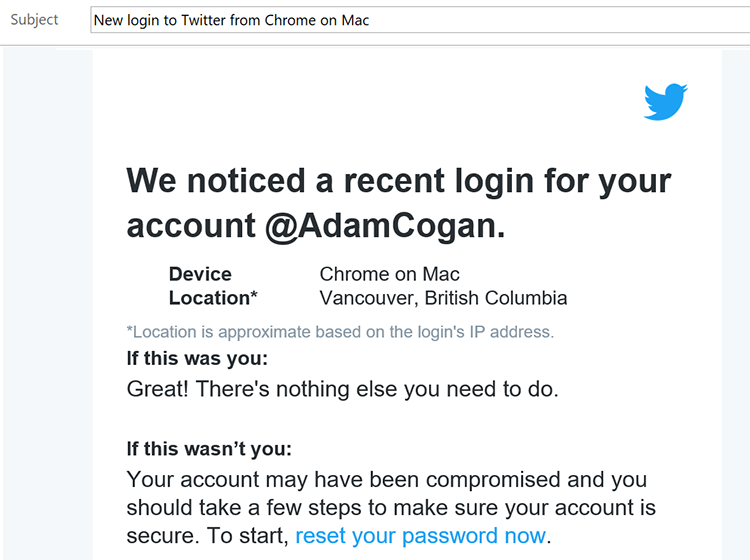Click the words 'secure. To start,' before the link
The image size is (750, 560).
208,535
